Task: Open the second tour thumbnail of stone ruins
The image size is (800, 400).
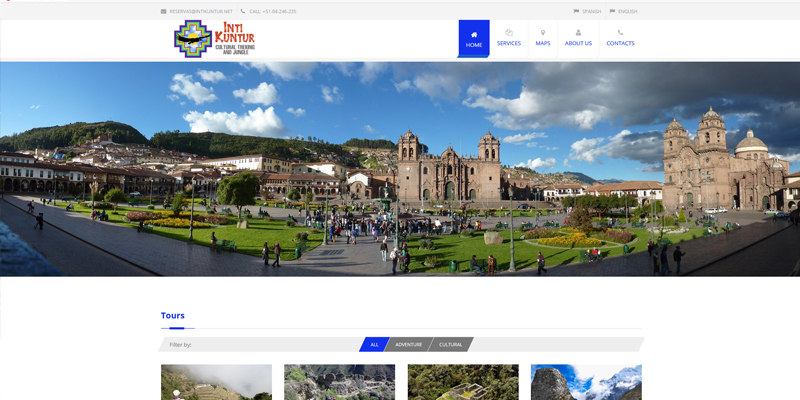Action: [x=339, y=382]
